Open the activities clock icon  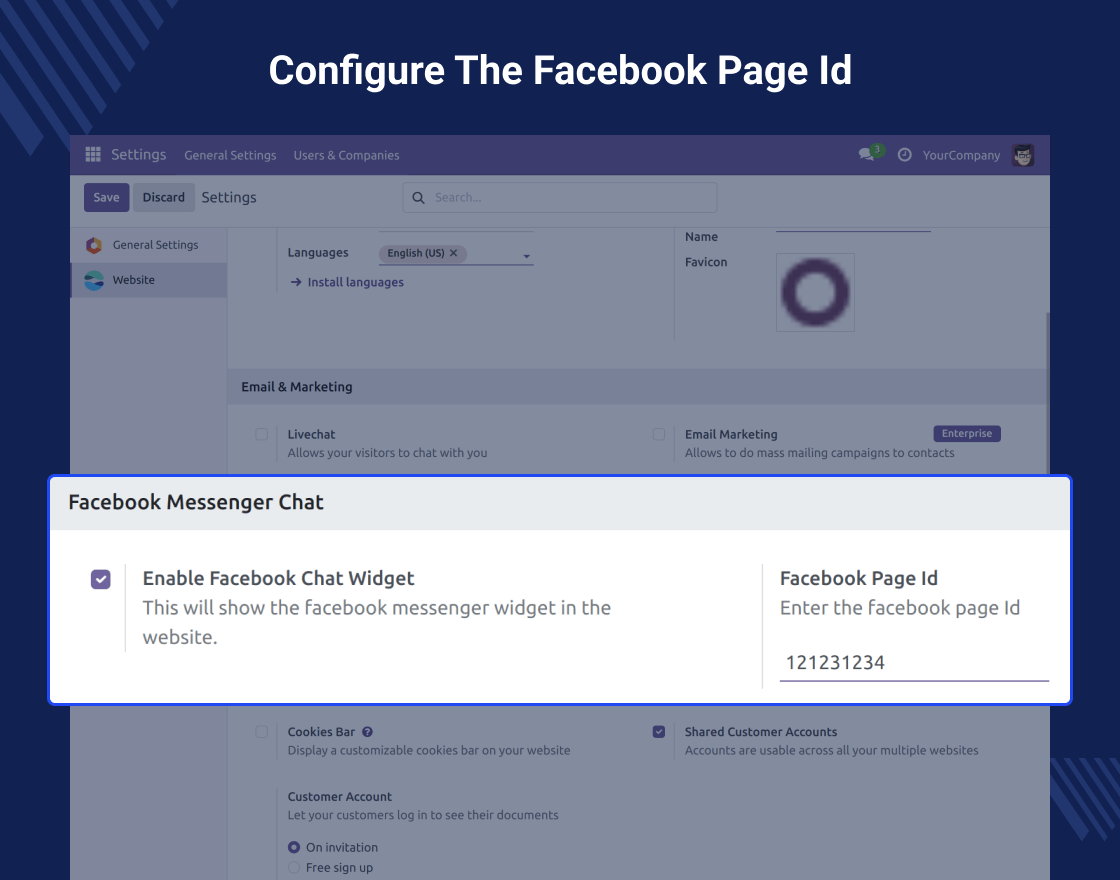coord(904,155)
